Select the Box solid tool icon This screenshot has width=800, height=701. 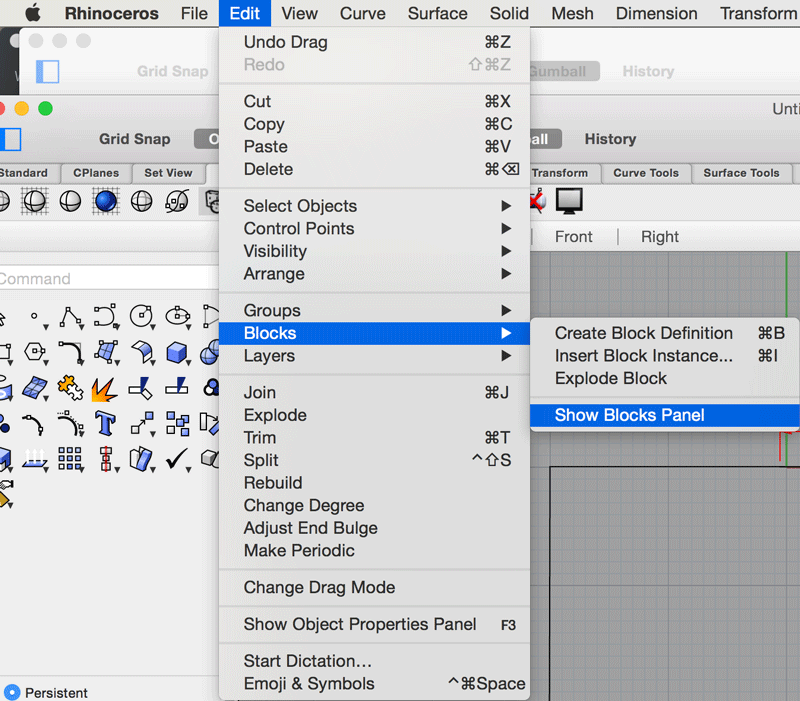pos(178,353)
